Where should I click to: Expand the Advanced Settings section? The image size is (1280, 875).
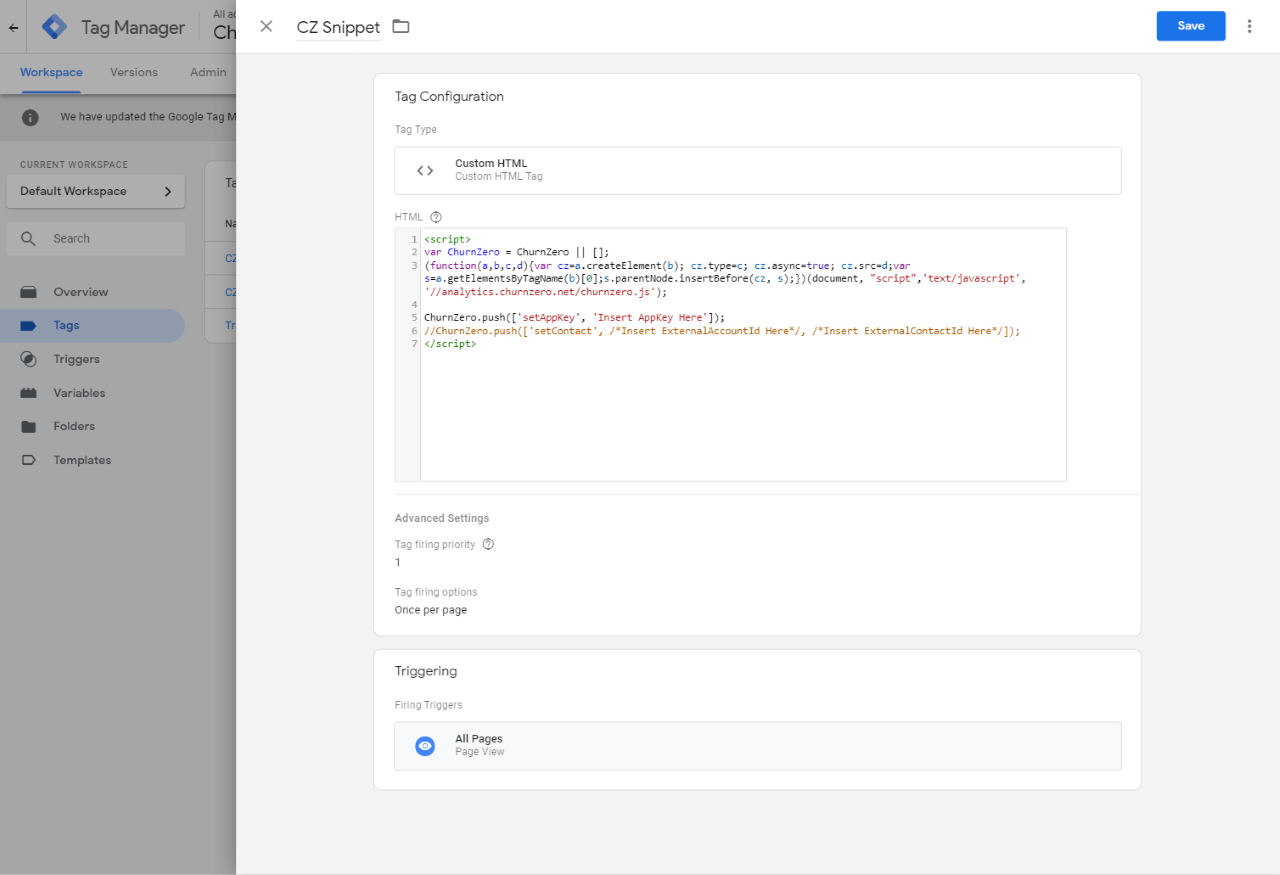(442, 518)
